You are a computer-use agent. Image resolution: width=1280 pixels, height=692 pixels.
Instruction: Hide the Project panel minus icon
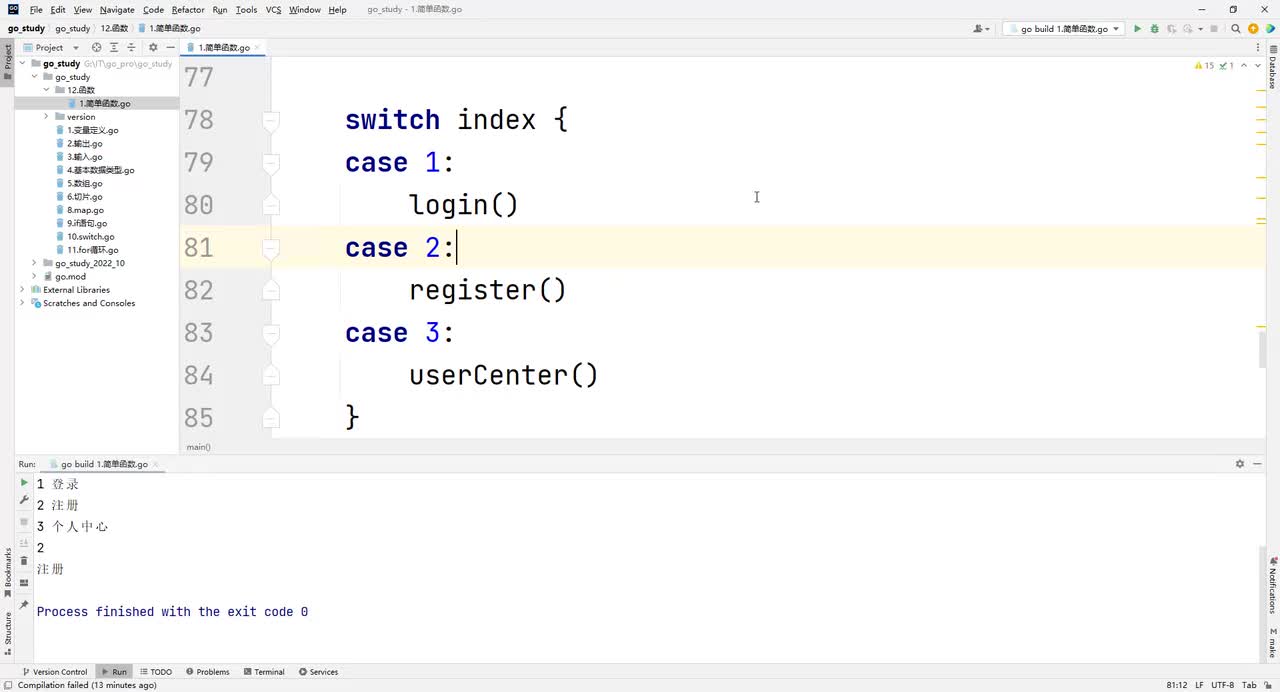(169, 47)
